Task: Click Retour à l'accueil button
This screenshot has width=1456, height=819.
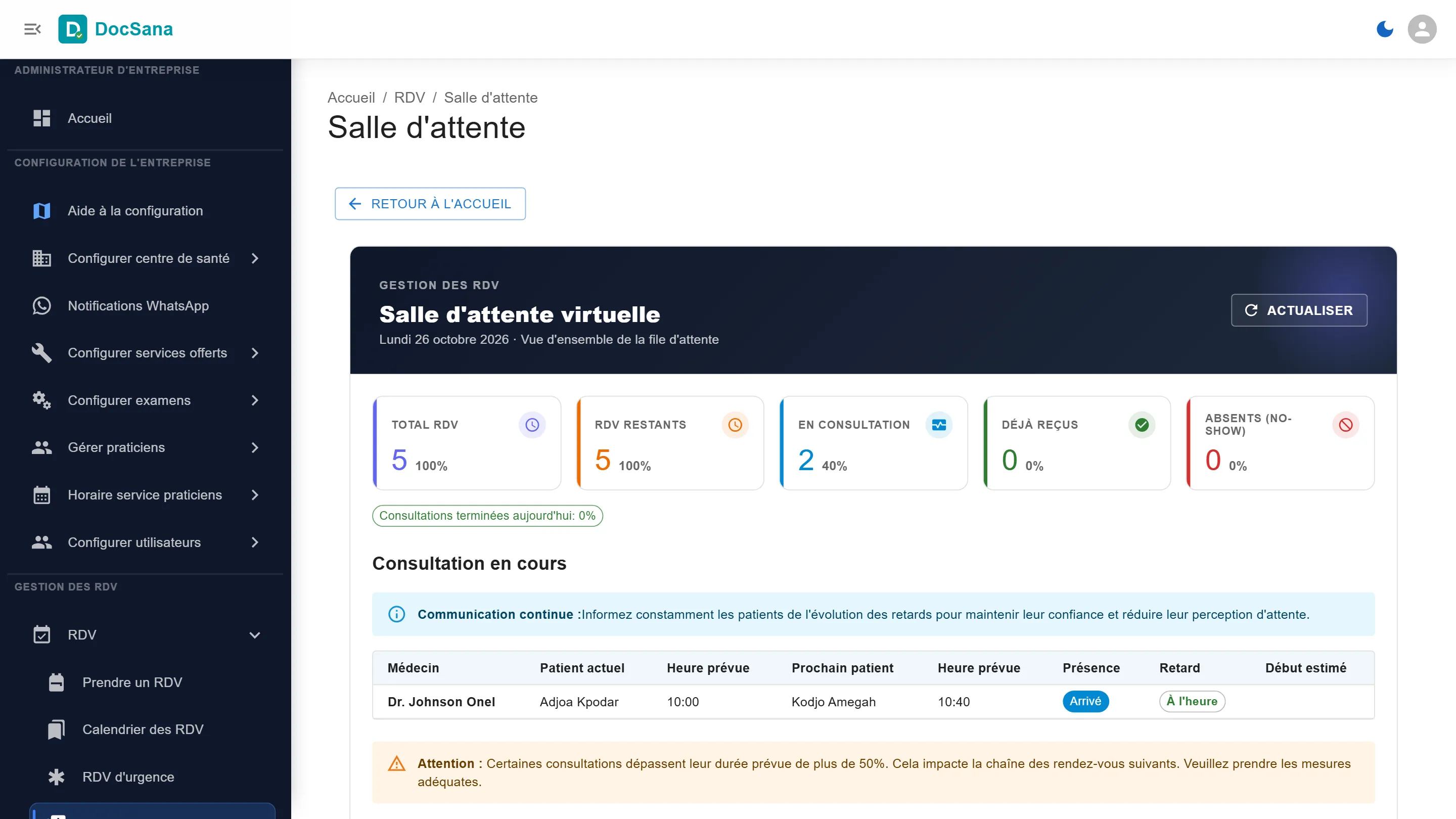Action: point(430,203)
